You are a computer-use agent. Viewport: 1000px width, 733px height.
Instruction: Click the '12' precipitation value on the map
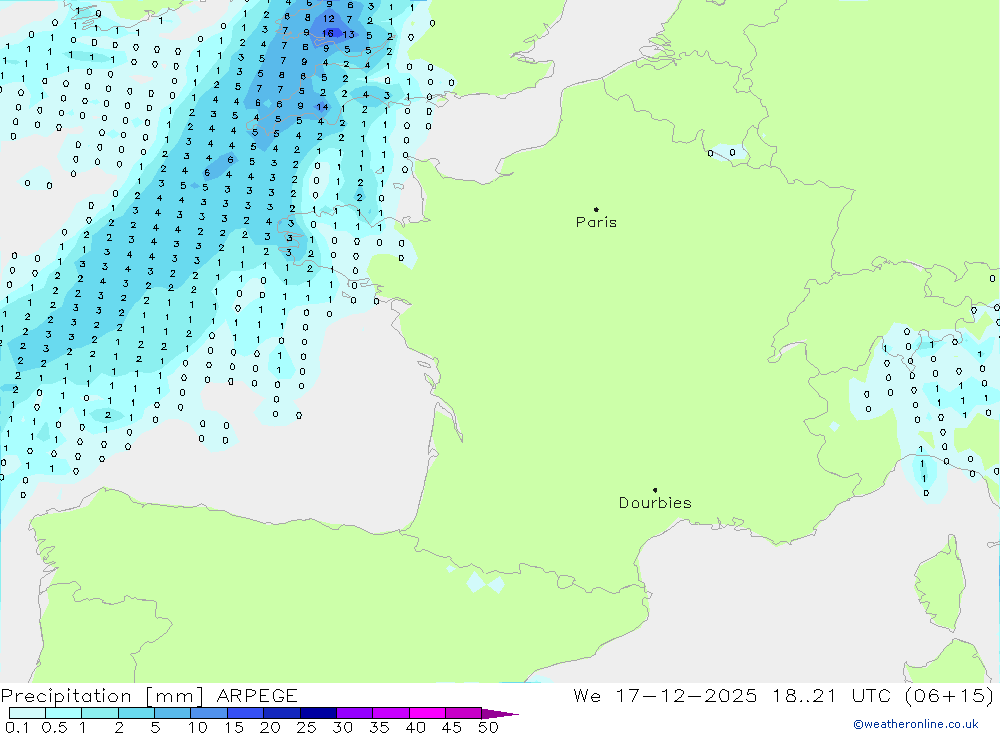328,19
